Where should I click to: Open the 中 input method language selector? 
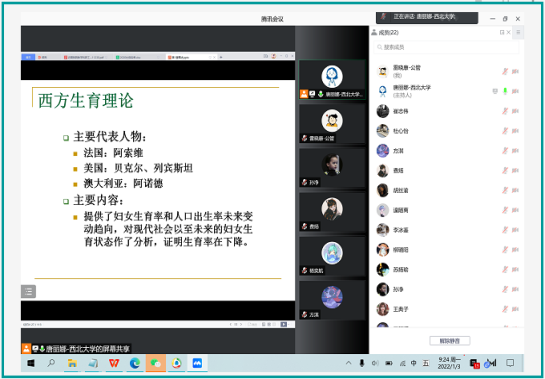tap(414, 363)
